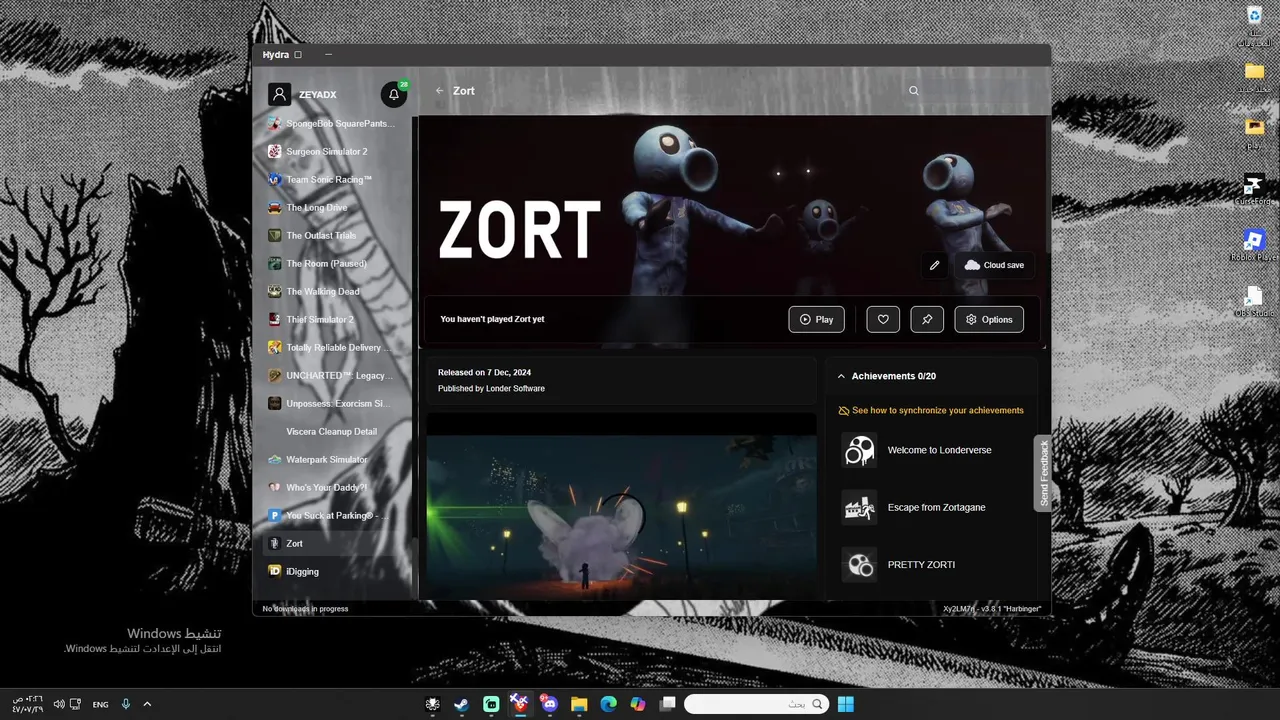
Task: Open Windows Start button on taskbar
Action: (x=846, y=704)
